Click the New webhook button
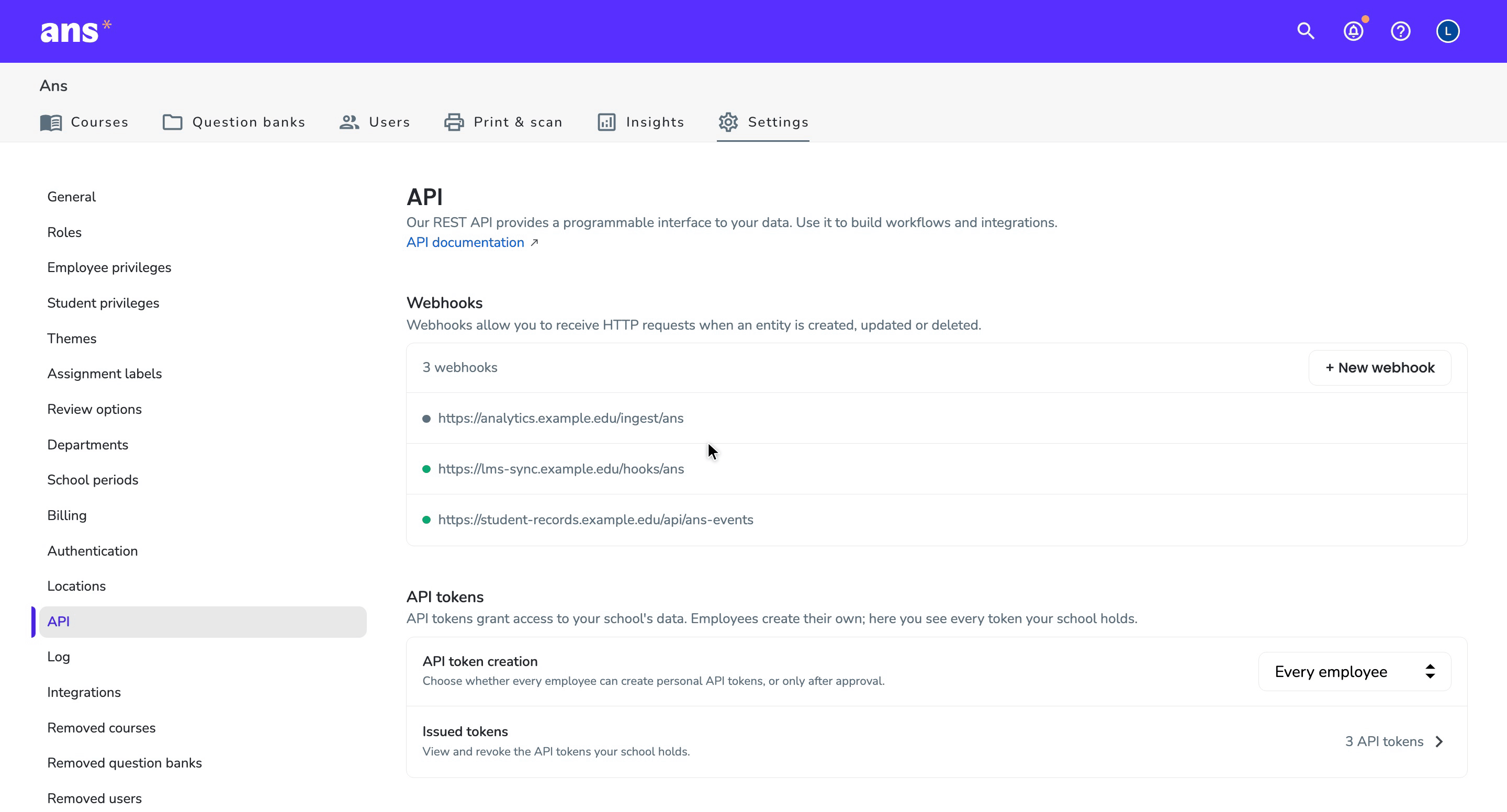 [1379, 368]
